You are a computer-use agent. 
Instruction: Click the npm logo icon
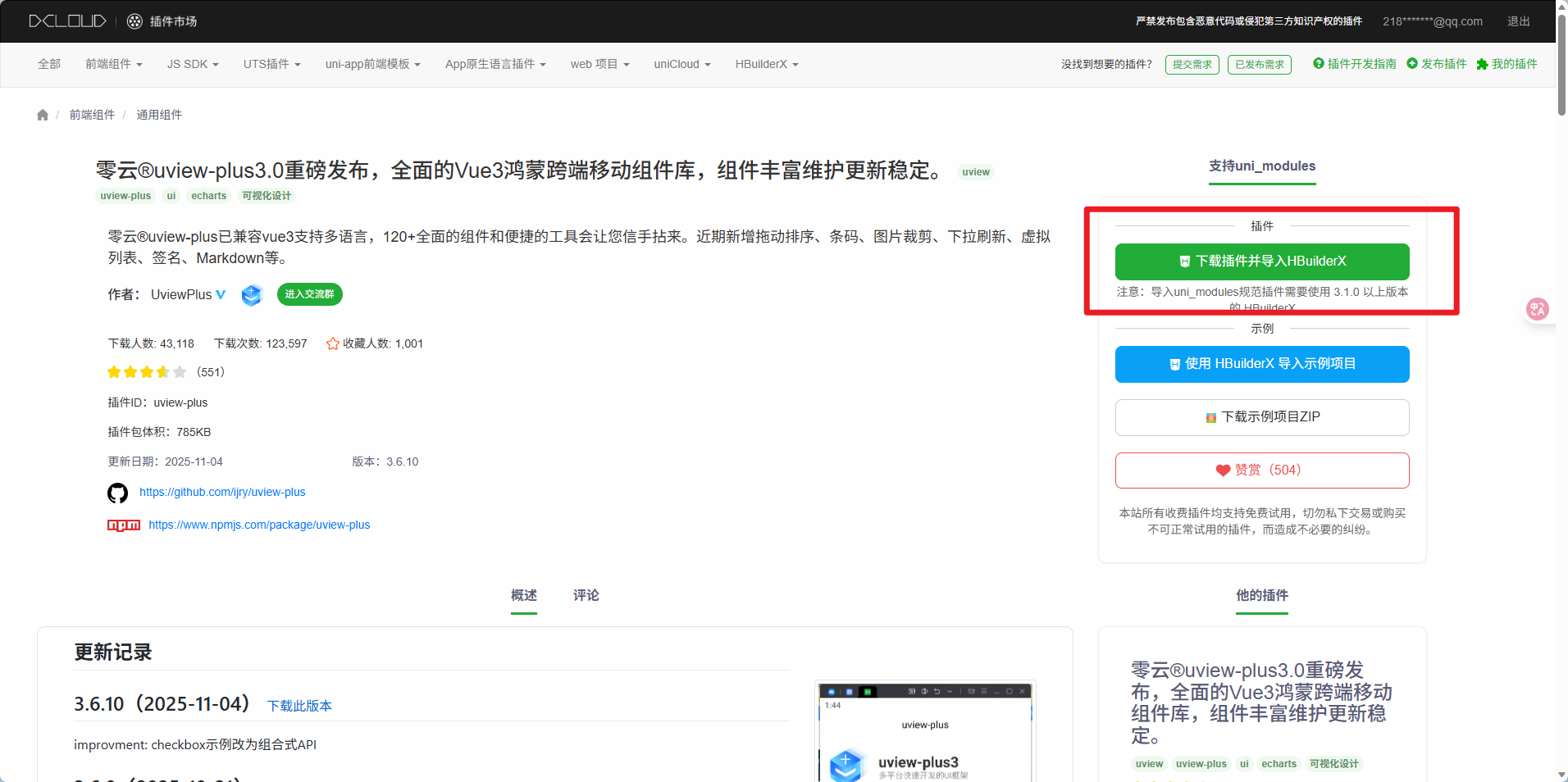[124, 525]
